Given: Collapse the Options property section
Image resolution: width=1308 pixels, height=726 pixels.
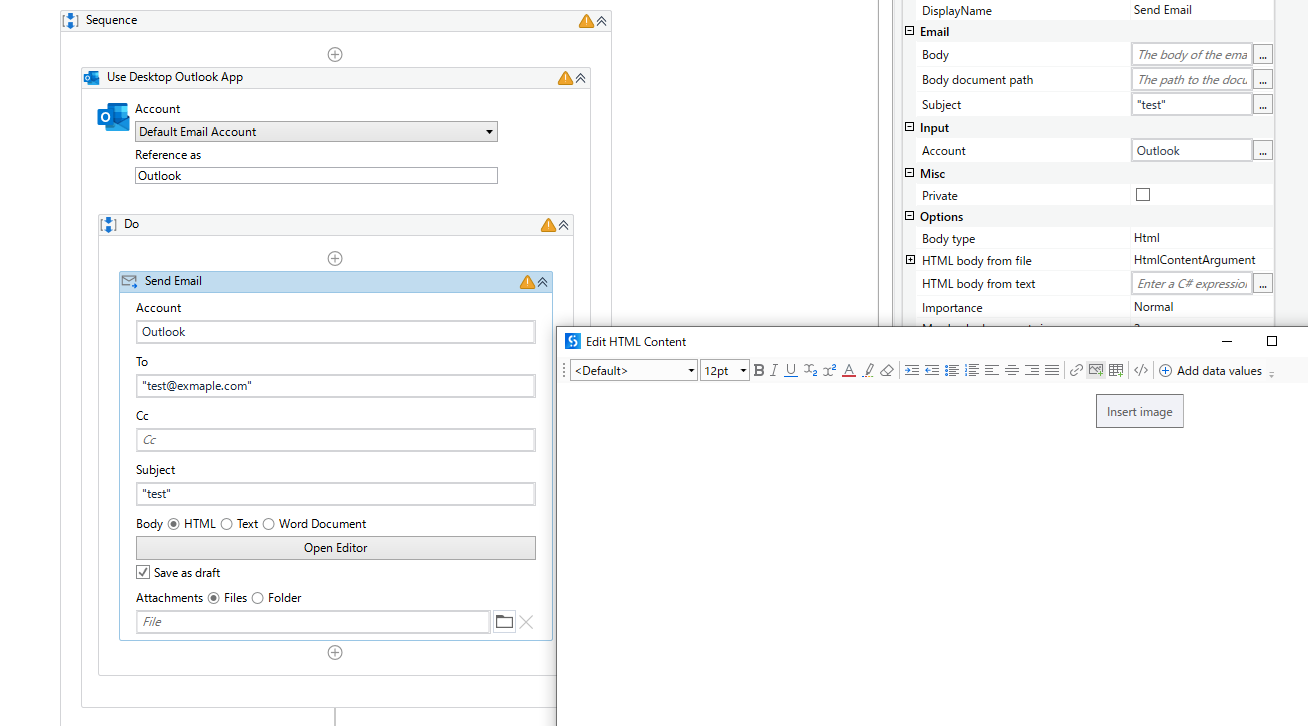Looking at the screenshot, I should pos(909,216).
